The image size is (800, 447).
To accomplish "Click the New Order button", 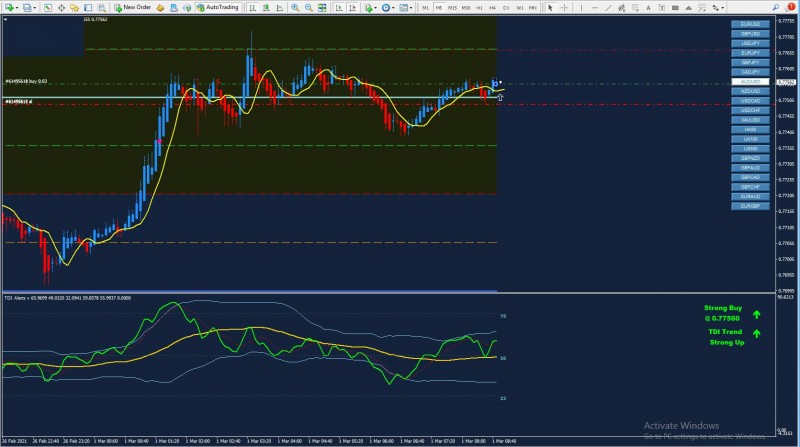I will point(133,7).
